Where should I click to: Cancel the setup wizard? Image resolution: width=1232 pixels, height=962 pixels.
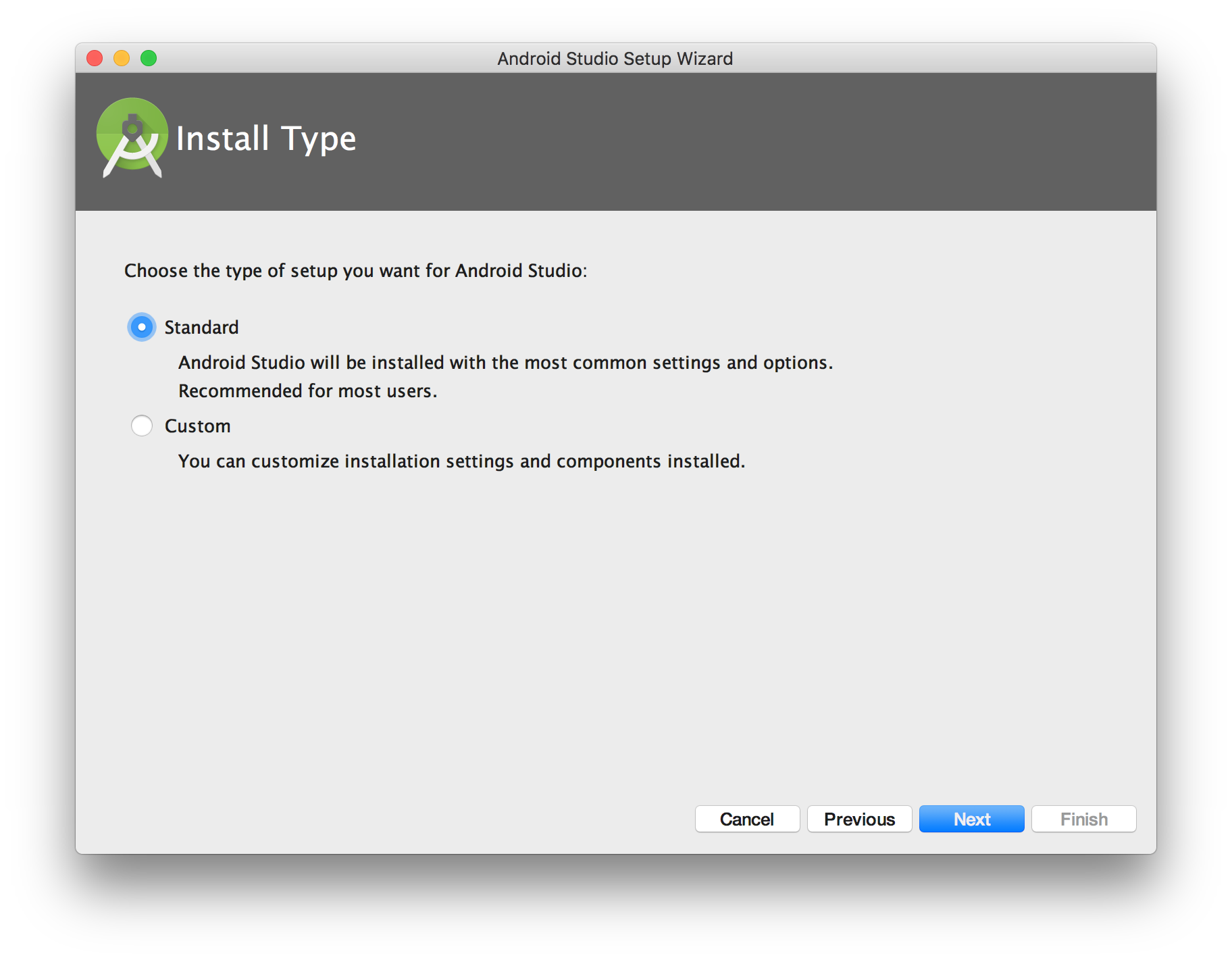pyautogui.click(x=747, y=819)
